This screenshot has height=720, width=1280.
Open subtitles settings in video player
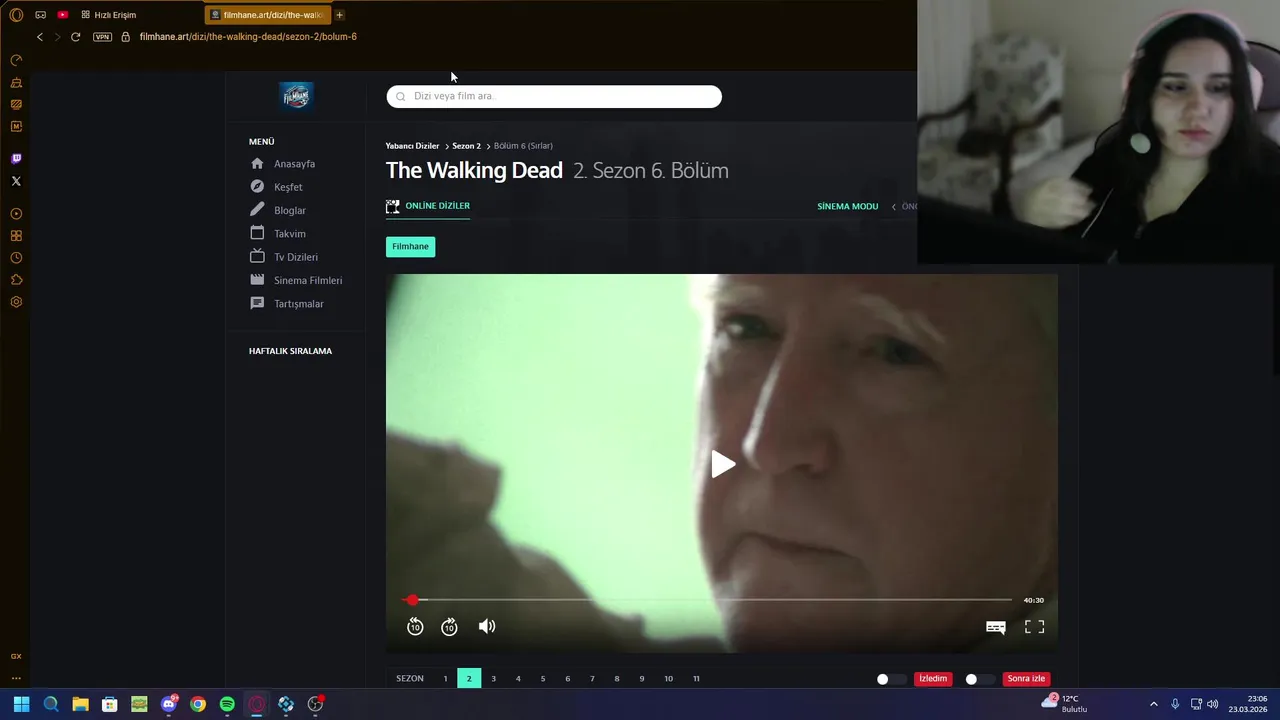point(996,627)
